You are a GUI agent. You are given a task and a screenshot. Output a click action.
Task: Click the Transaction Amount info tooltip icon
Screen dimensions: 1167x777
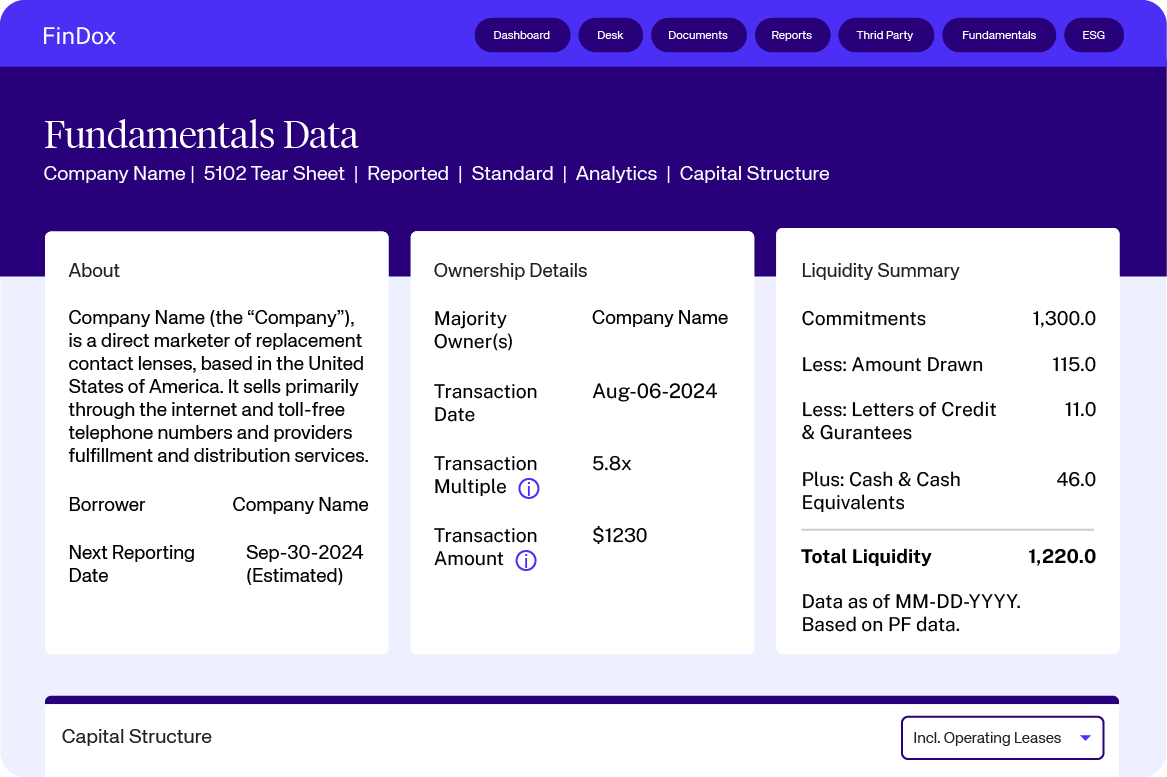[525, 560]
